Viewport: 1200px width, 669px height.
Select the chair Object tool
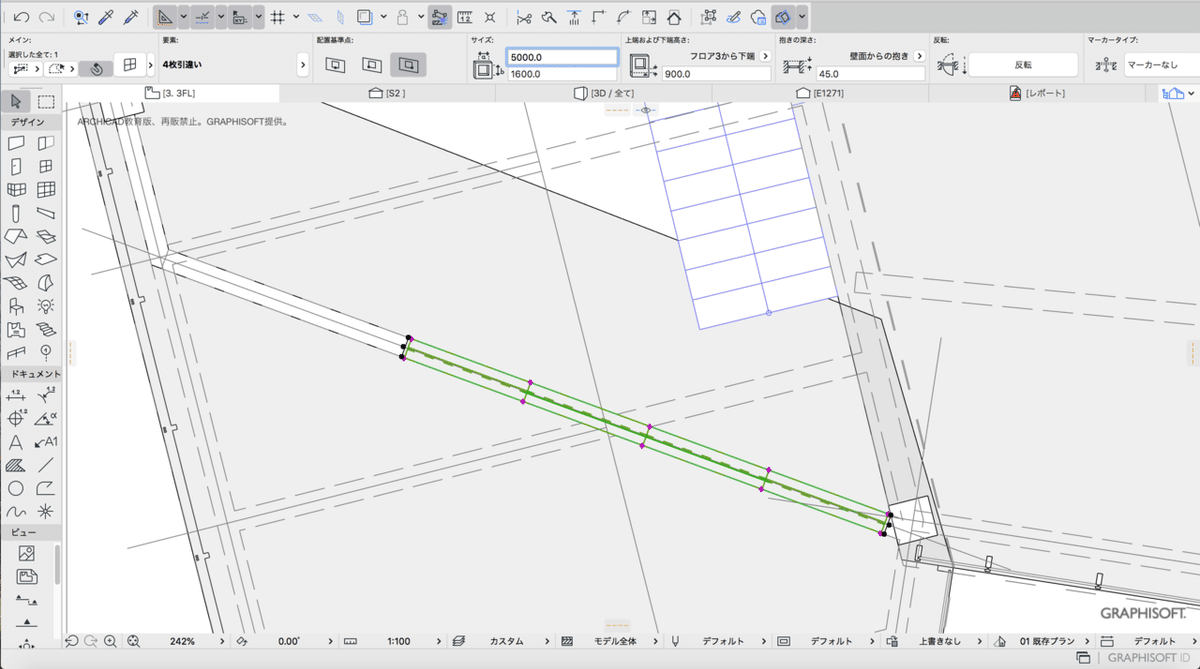[x=16, y=306]
